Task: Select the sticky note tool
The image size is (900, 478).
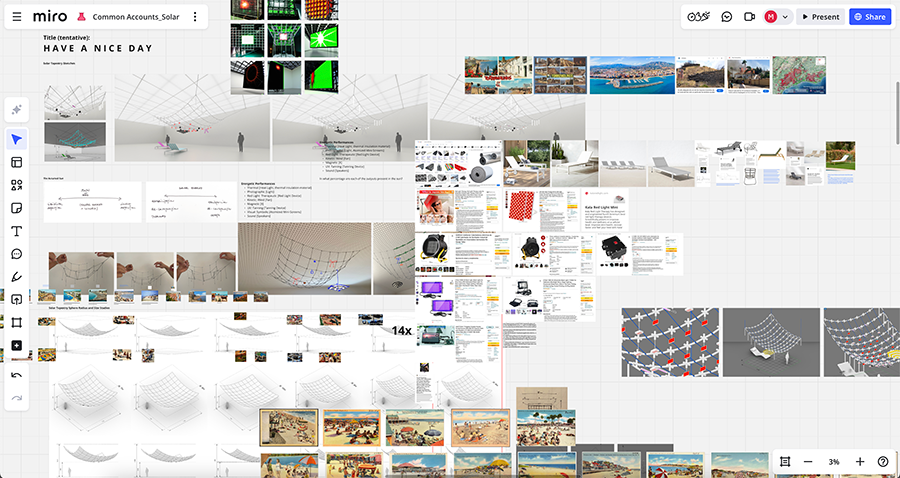Action: click(17, 208)
